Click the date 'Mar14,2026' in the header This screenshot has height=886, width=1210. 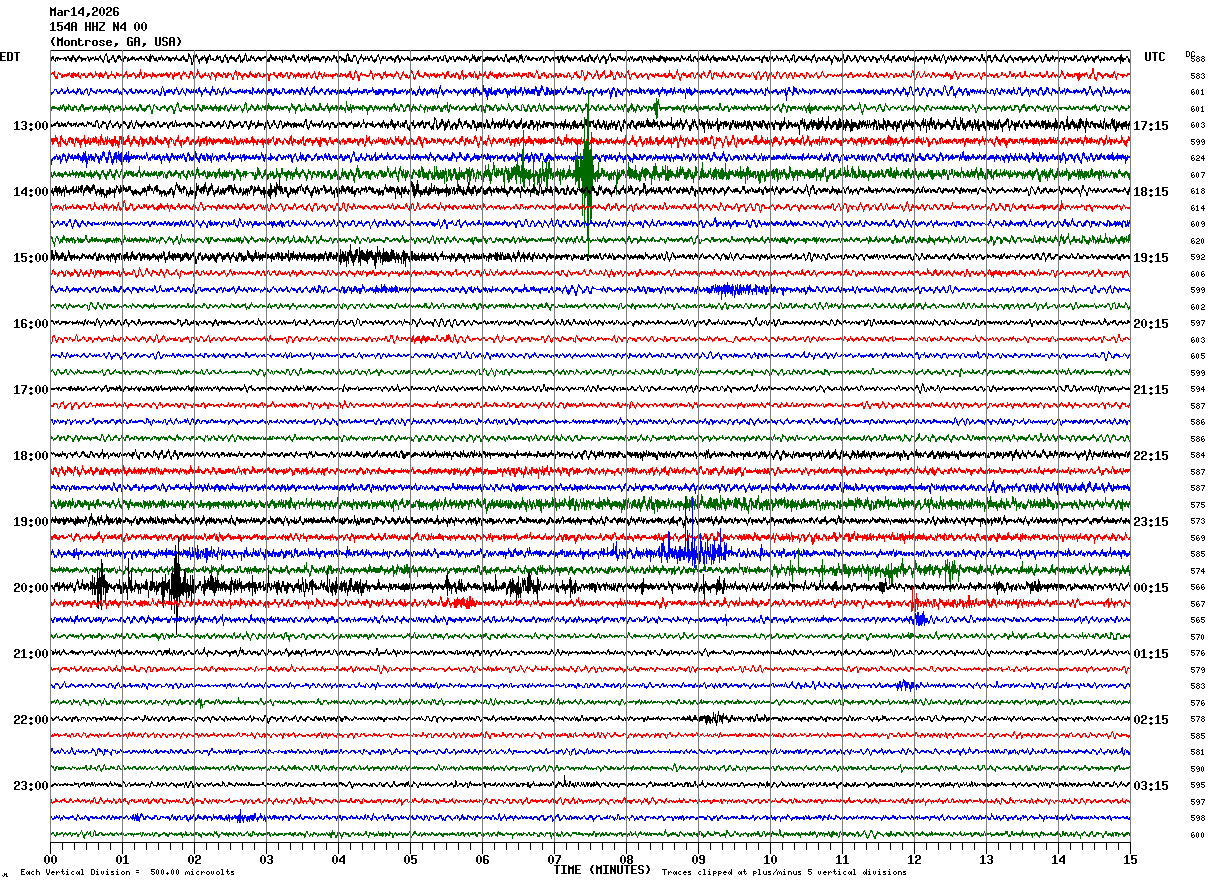(84, 12)
